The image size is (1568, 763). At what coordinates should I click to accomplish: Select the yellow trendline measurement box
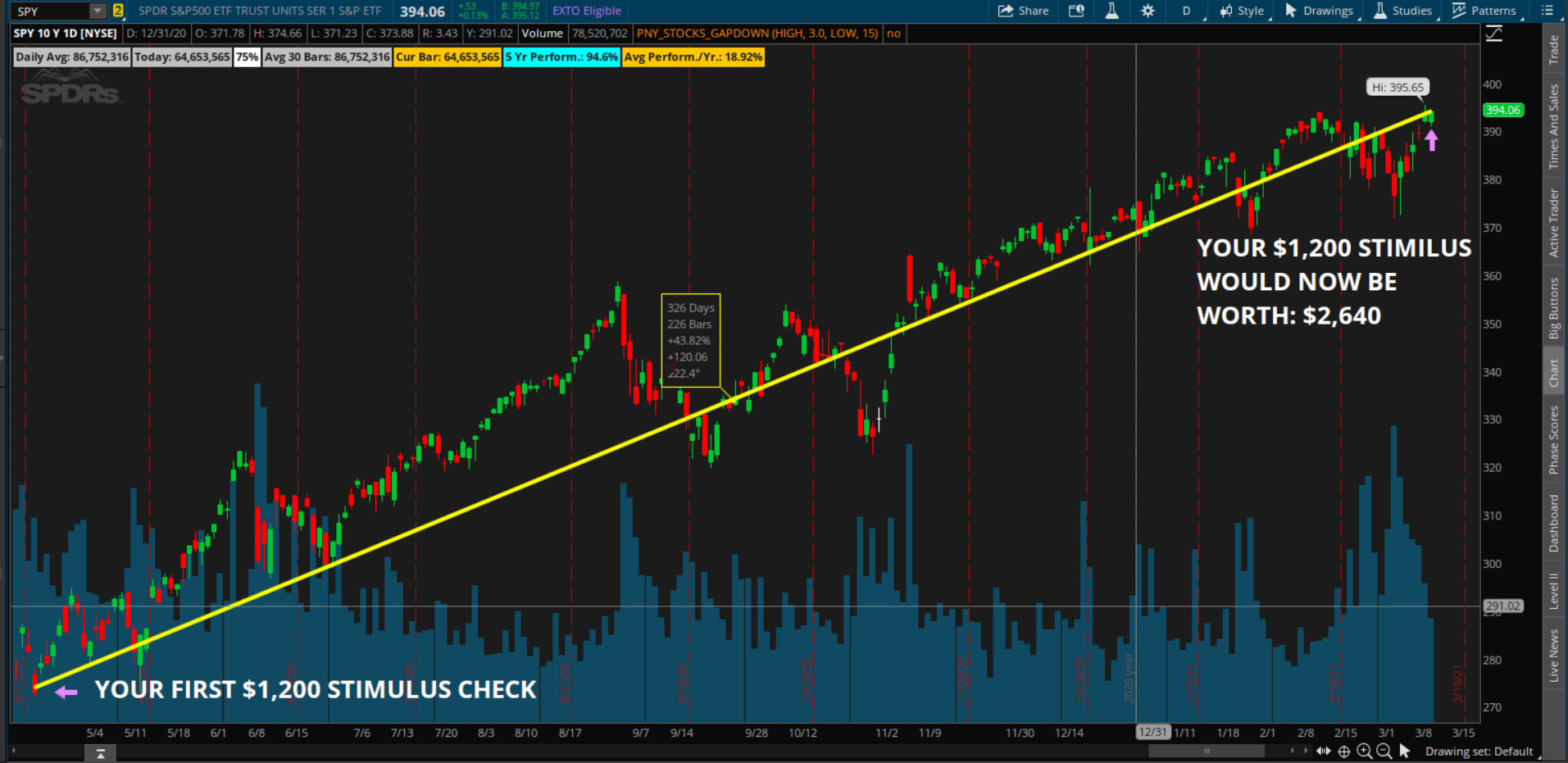click(x=691, y=340)
